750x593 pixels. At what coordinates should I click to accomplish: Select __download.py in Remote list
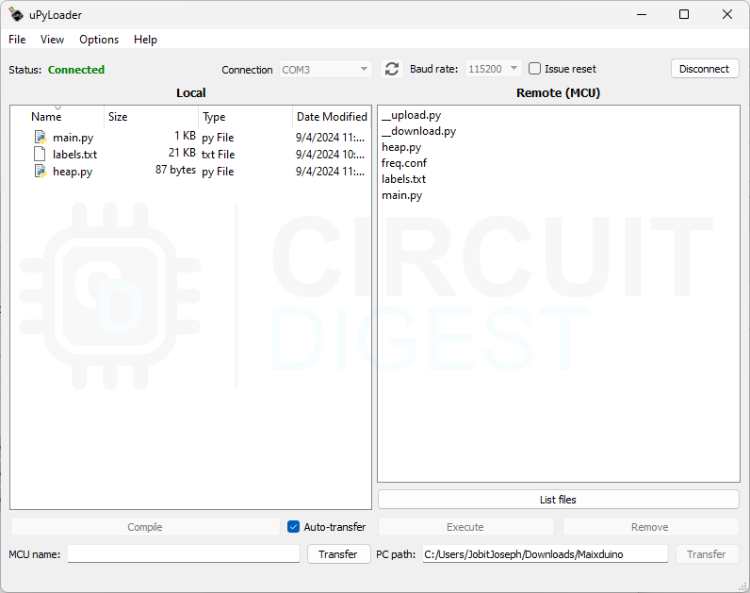(419, 131)
